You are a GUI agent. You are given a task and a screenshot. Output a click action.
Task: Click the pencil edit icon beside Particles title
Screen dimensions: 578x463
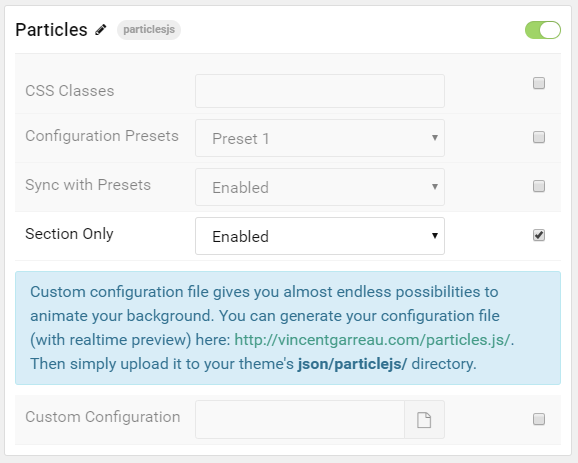(x=101, y=29)
